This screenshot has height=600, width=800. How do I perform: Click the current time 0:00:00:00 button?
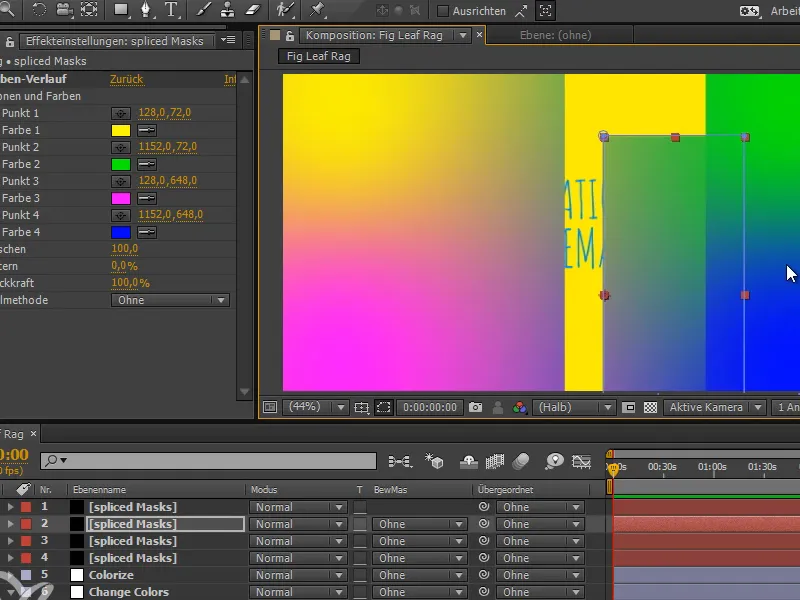430,407
